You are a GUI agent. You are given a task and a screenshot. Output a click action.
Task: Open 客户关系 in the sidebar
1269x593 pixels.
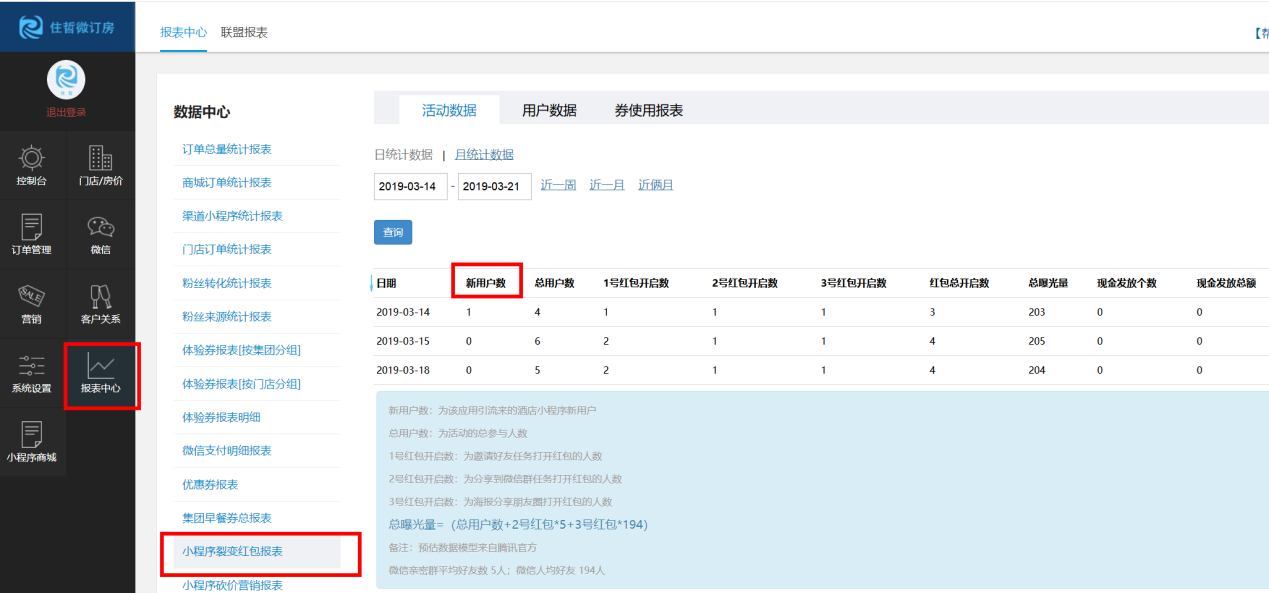(100, 305)
